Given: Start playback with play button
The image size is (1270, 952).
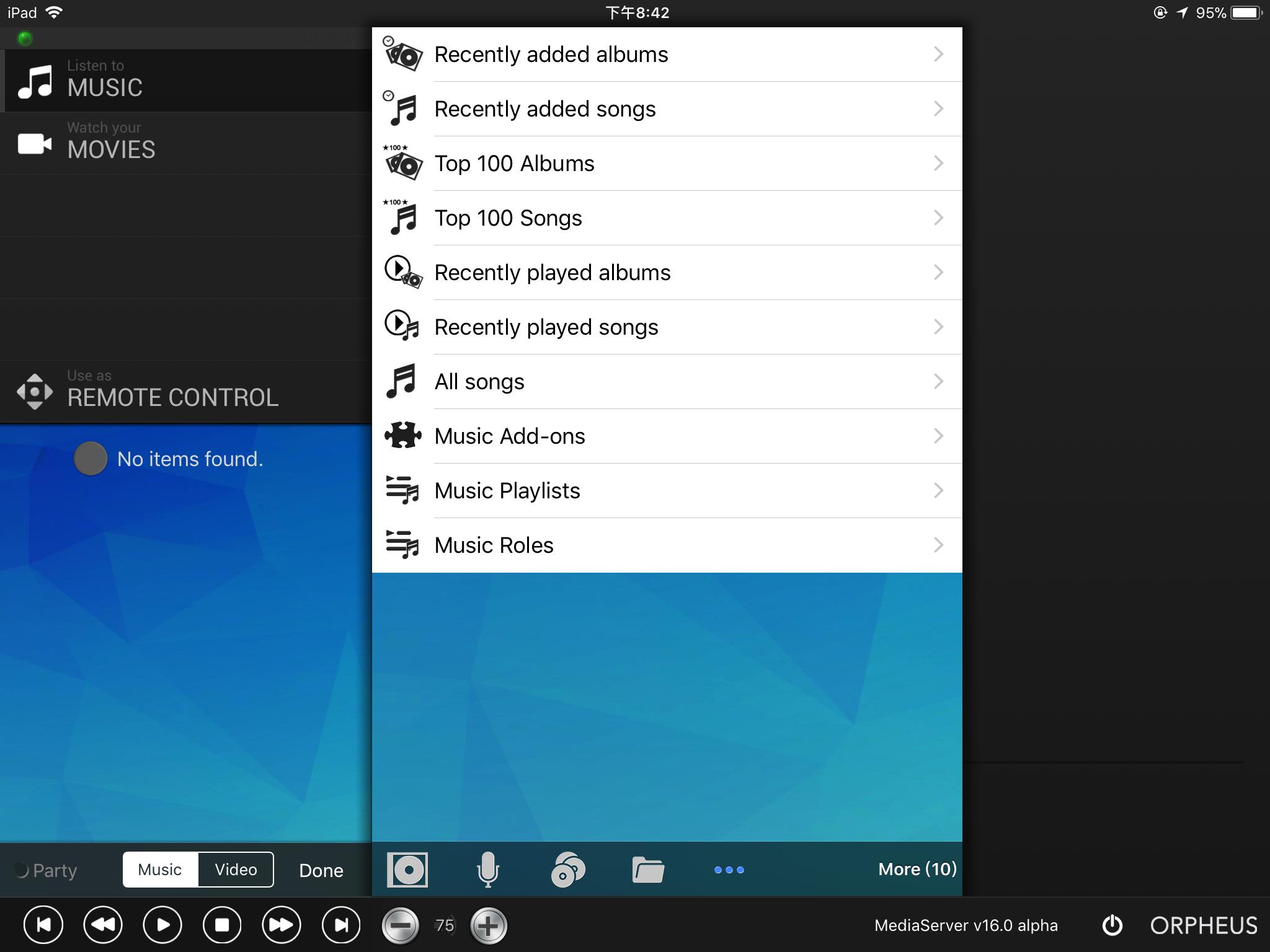Looking at the screenshot, I should [162, 925].
